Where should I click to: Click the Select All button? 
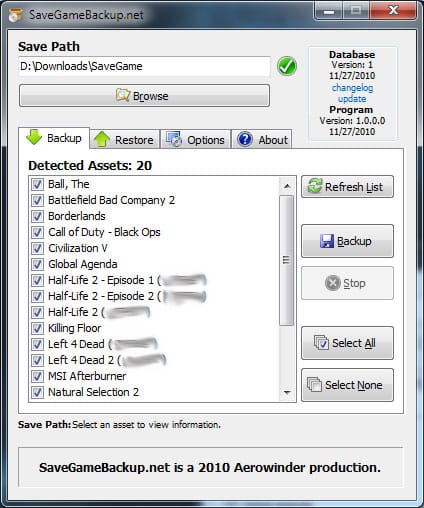coord(347,343)
